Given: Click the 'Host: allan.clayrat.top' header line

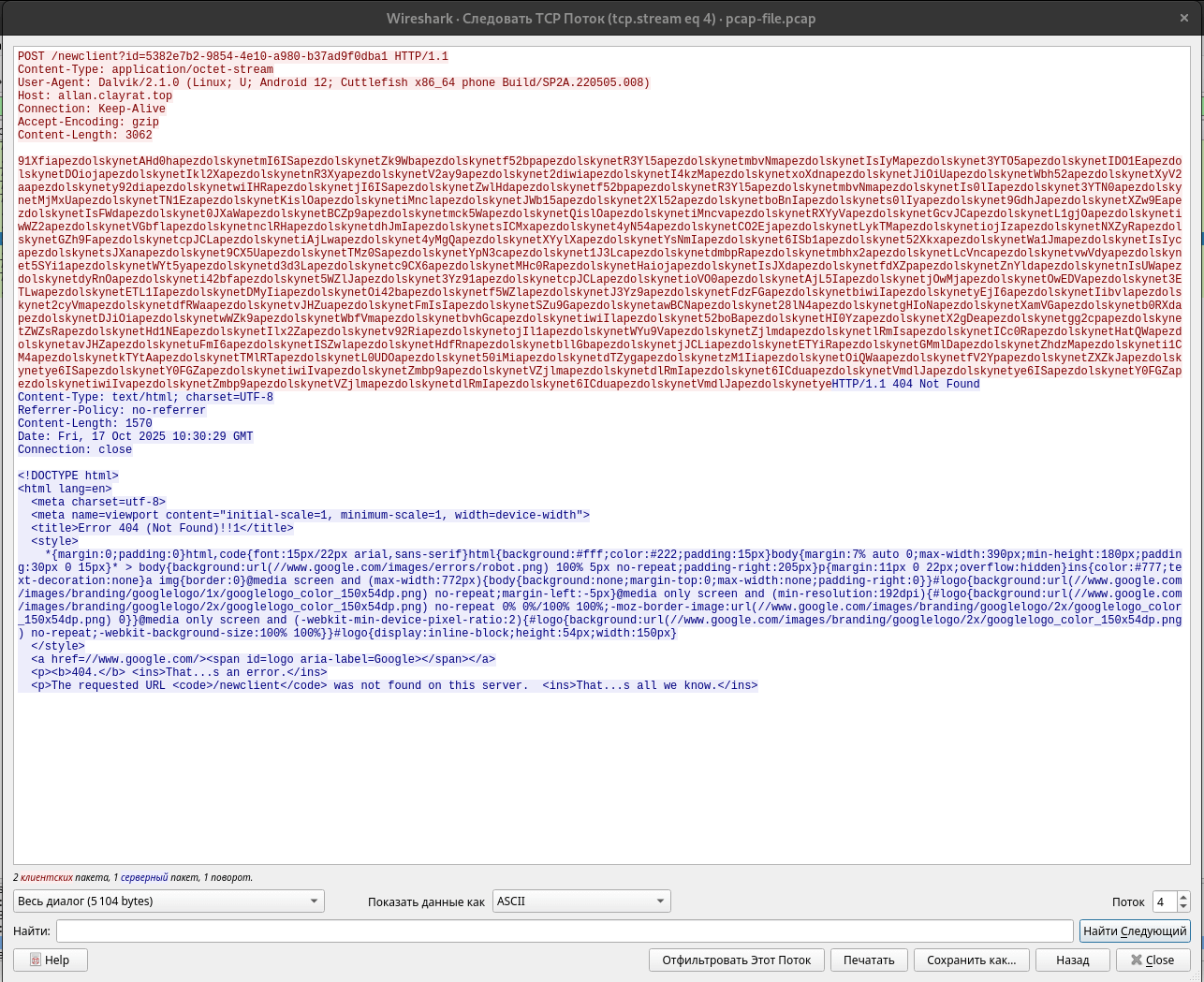Looking at the screenshot, I should (95, 95).
